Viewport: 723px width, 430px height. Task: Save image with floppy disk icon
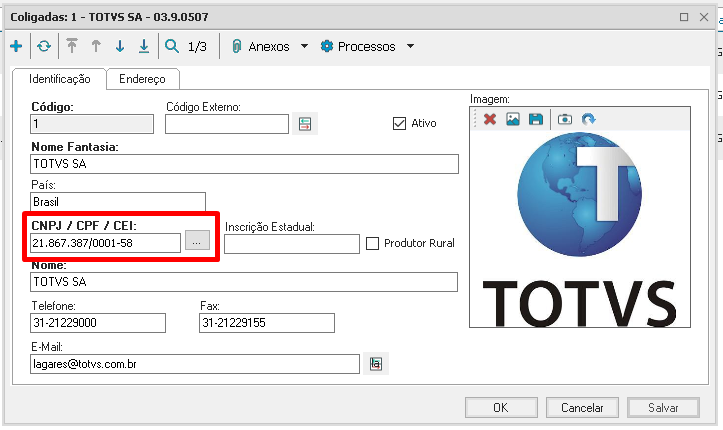click(x=536, y=119)
